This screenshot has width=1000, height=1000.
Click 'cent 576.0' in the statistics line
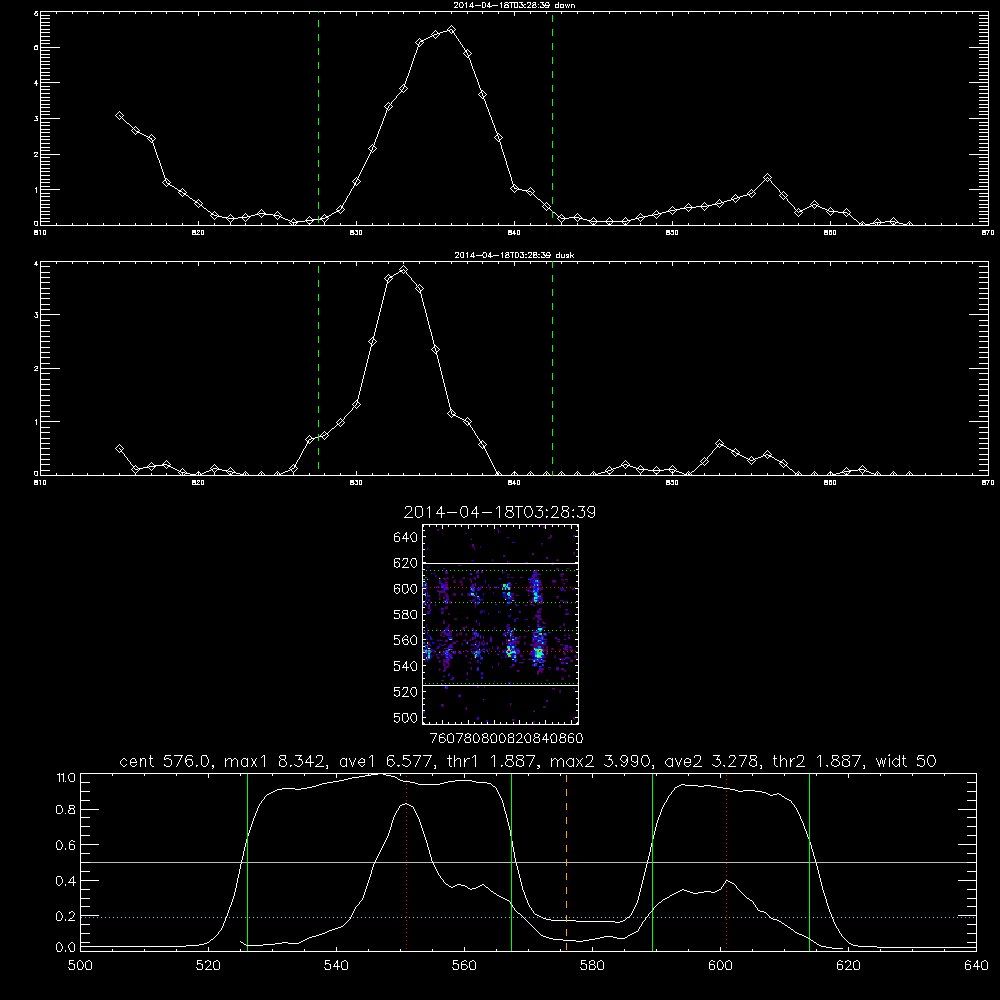point(165,761)
